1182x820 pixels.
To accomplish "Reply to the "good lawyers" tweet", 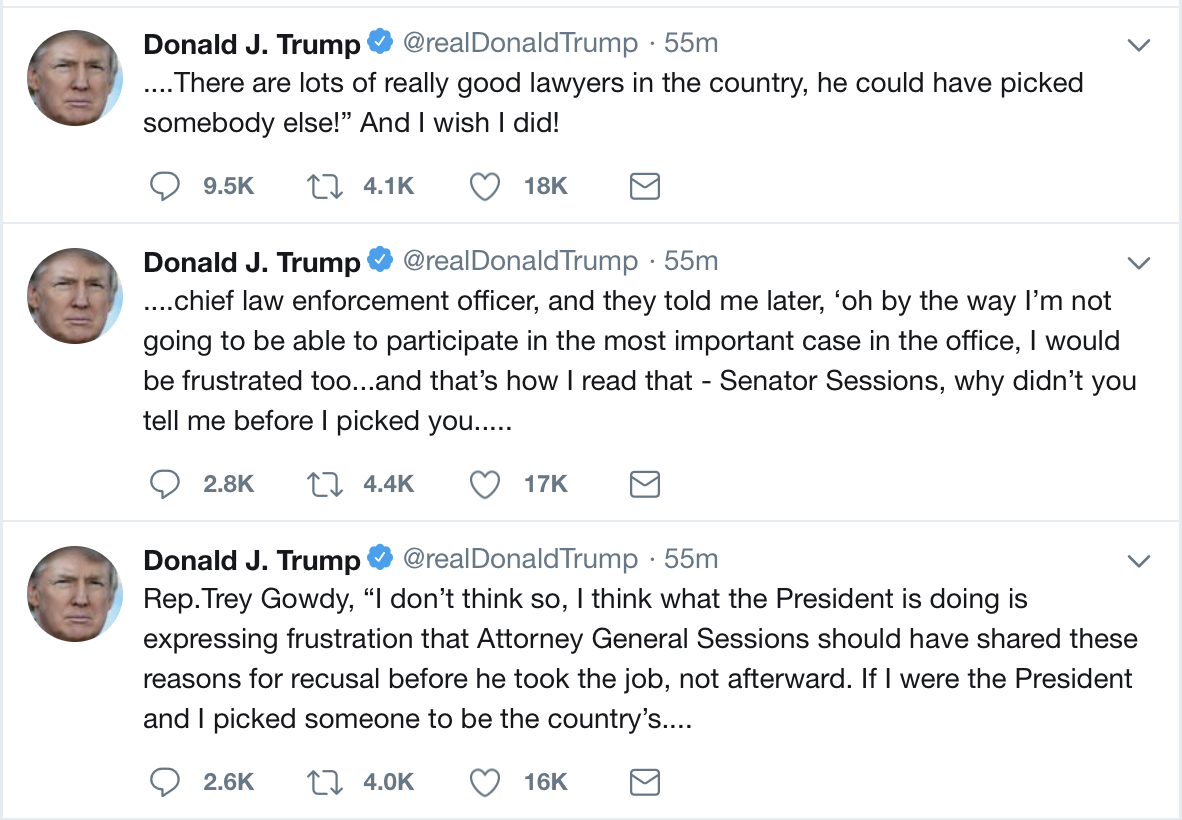I will click(164, 186).
